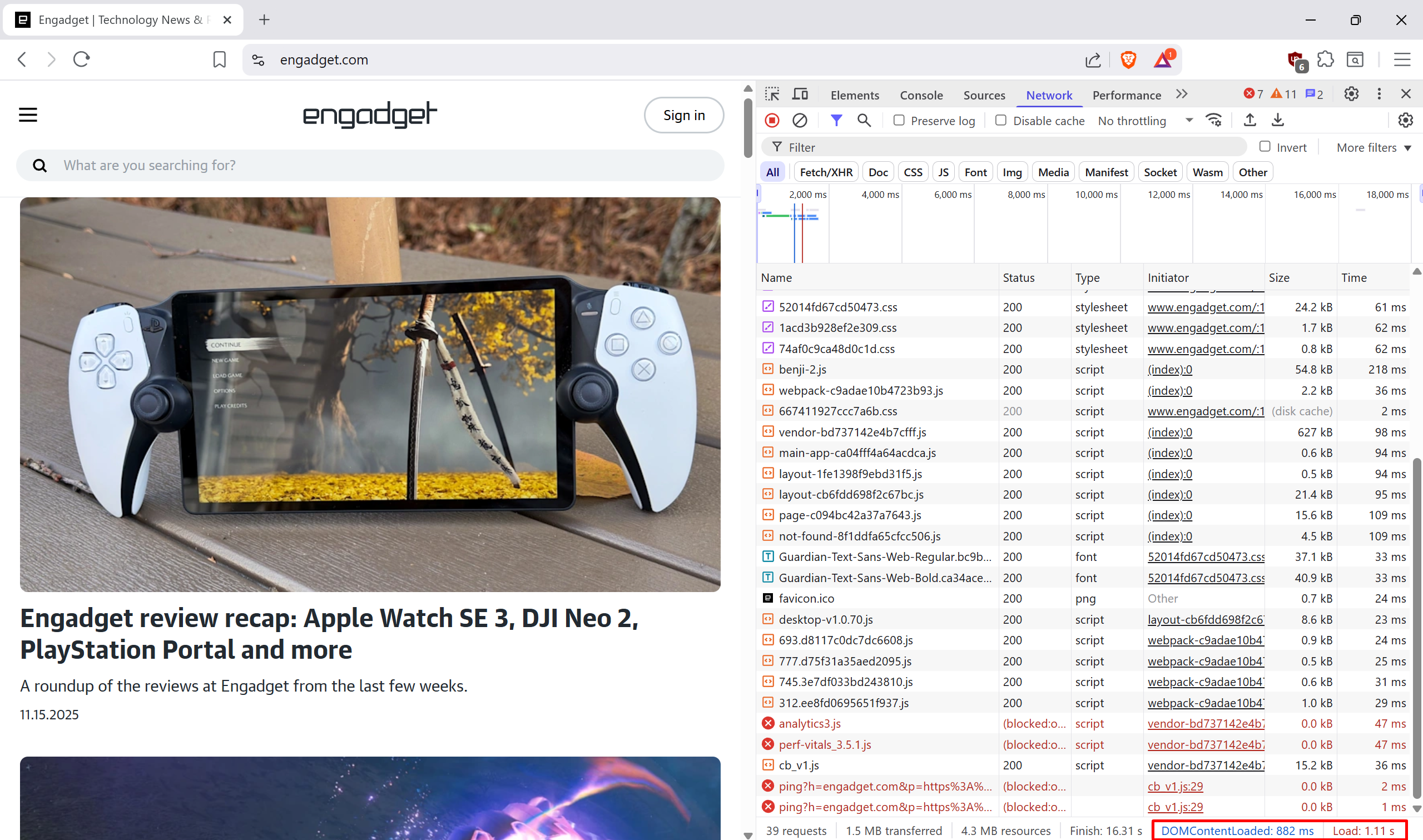Open network conditions wifi icon
This screenshot has width=1423, height=840.
point(1213,120)
